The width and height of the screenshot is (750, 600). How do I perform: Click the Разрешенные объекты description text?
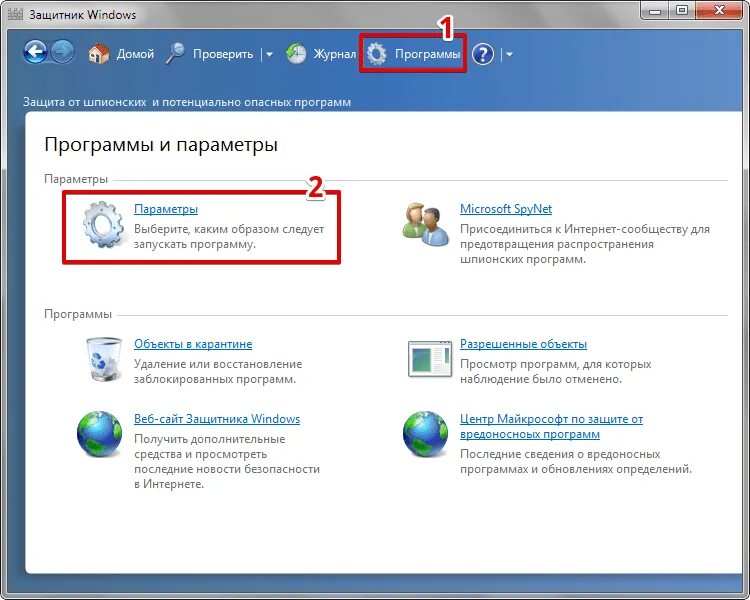[x=555, y=371]
